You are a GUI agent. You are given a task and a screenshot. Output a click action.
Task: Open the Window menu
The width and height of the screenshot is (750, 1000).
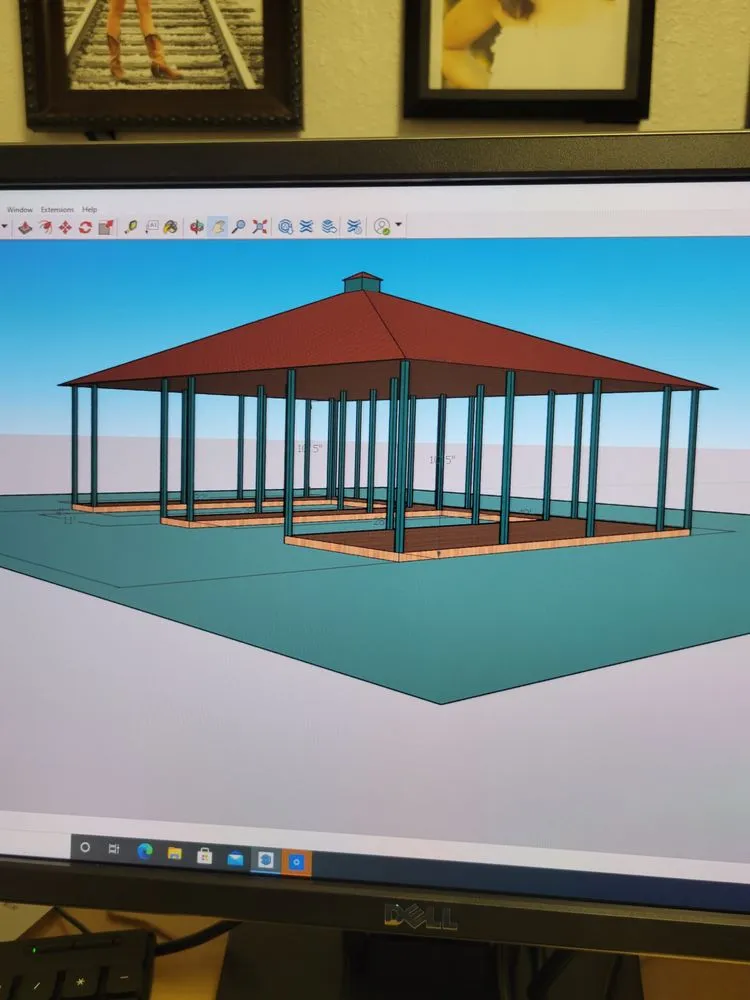pyautogui.click(x=20, y=209)
